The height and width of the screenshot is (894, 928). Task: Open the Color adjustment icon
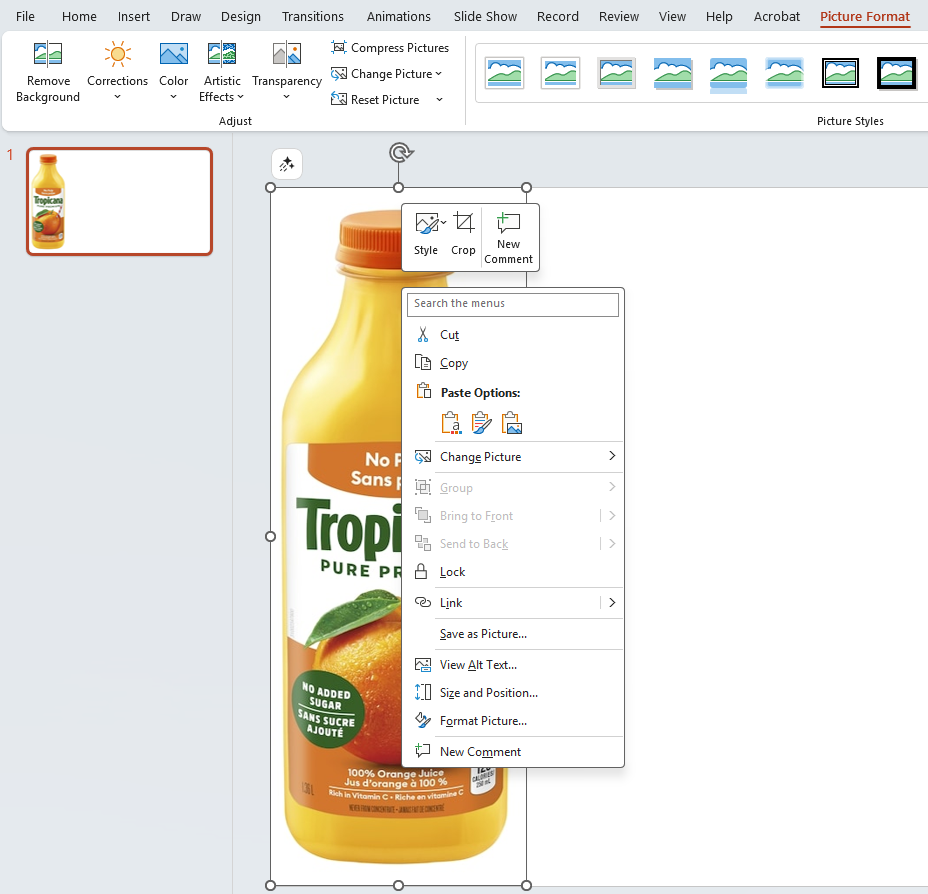173,54
